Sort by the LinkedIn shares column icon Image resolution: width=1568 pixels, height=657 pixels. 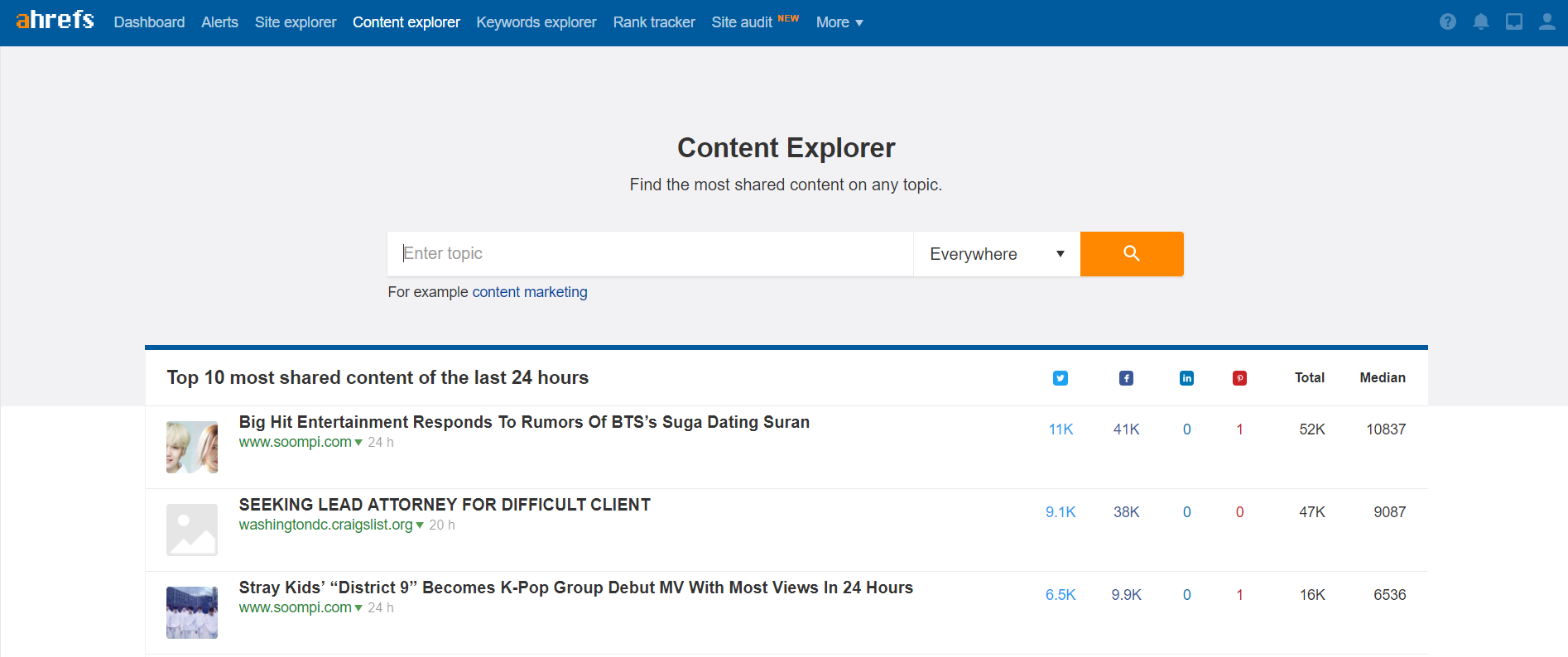point(1186,378)
